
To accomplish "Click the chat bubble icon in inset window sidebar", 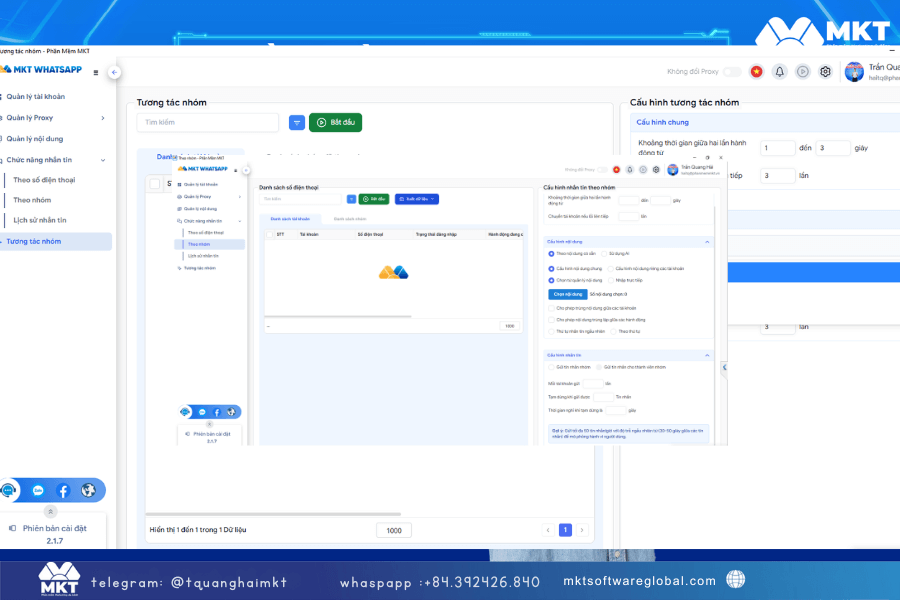I will pos(202,412).
